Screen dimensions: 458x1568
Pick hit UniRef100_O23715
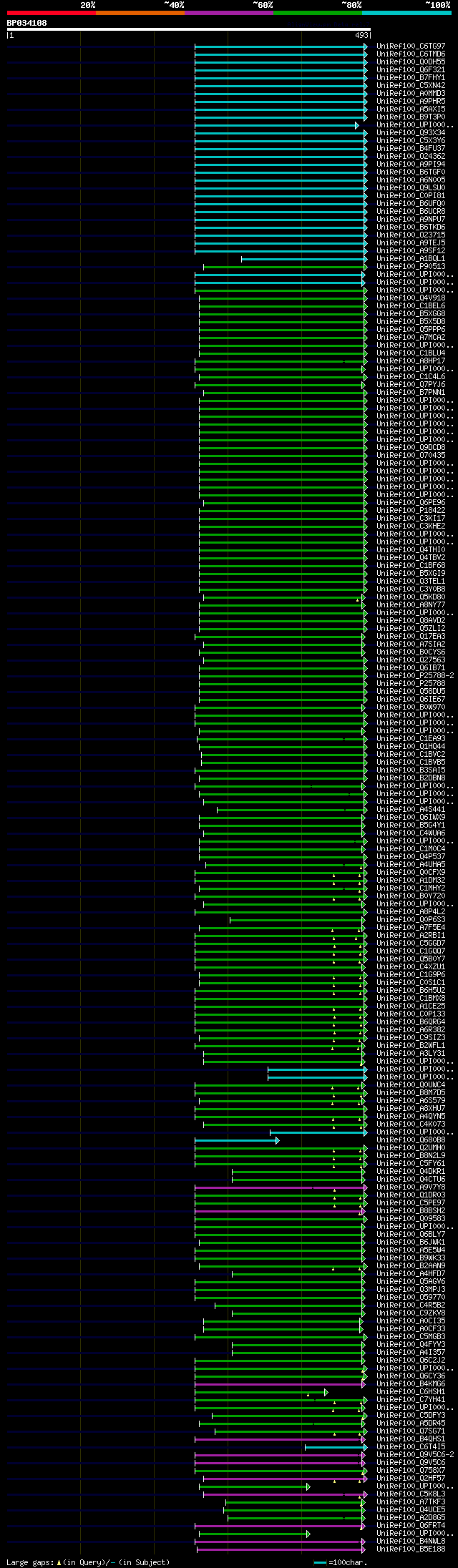(411, 235)
